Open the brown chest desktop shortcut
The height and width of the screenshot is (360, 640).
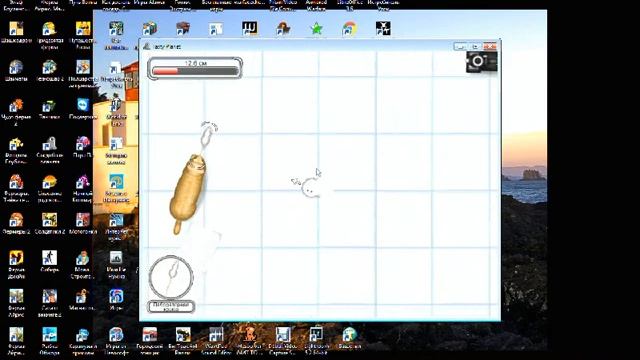pyautogui.click(x=182, y=29)
